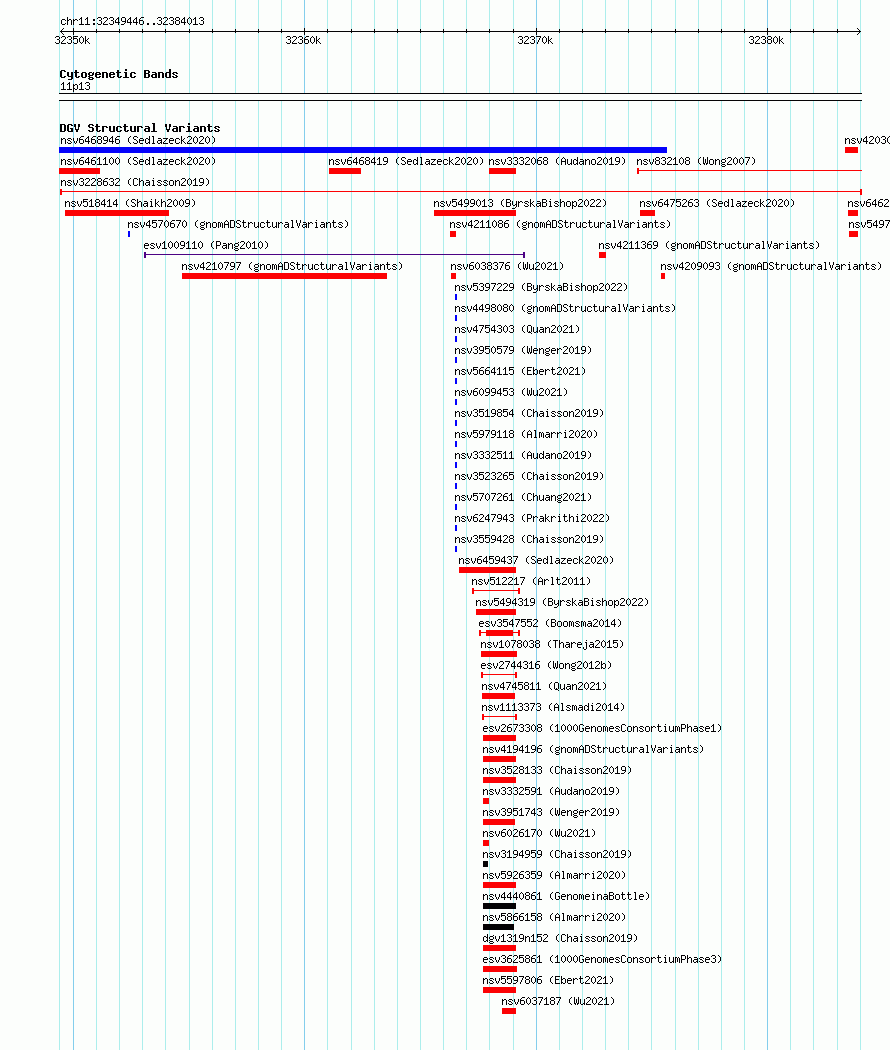Open nsv5597806 (Ebert2021) variant

click(x=548, y=980)
